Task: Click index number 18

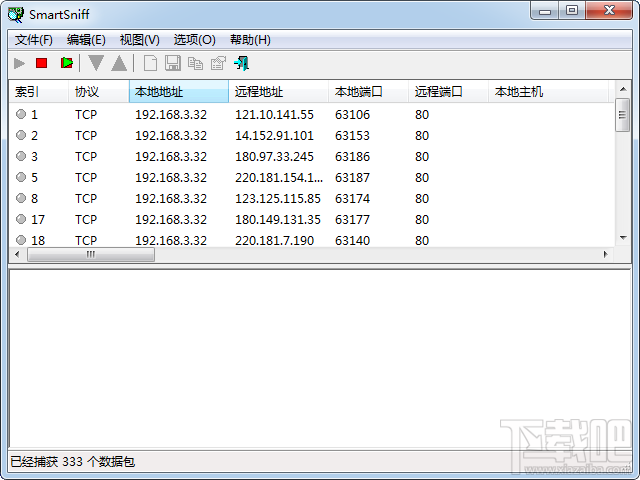Action: 38,240
